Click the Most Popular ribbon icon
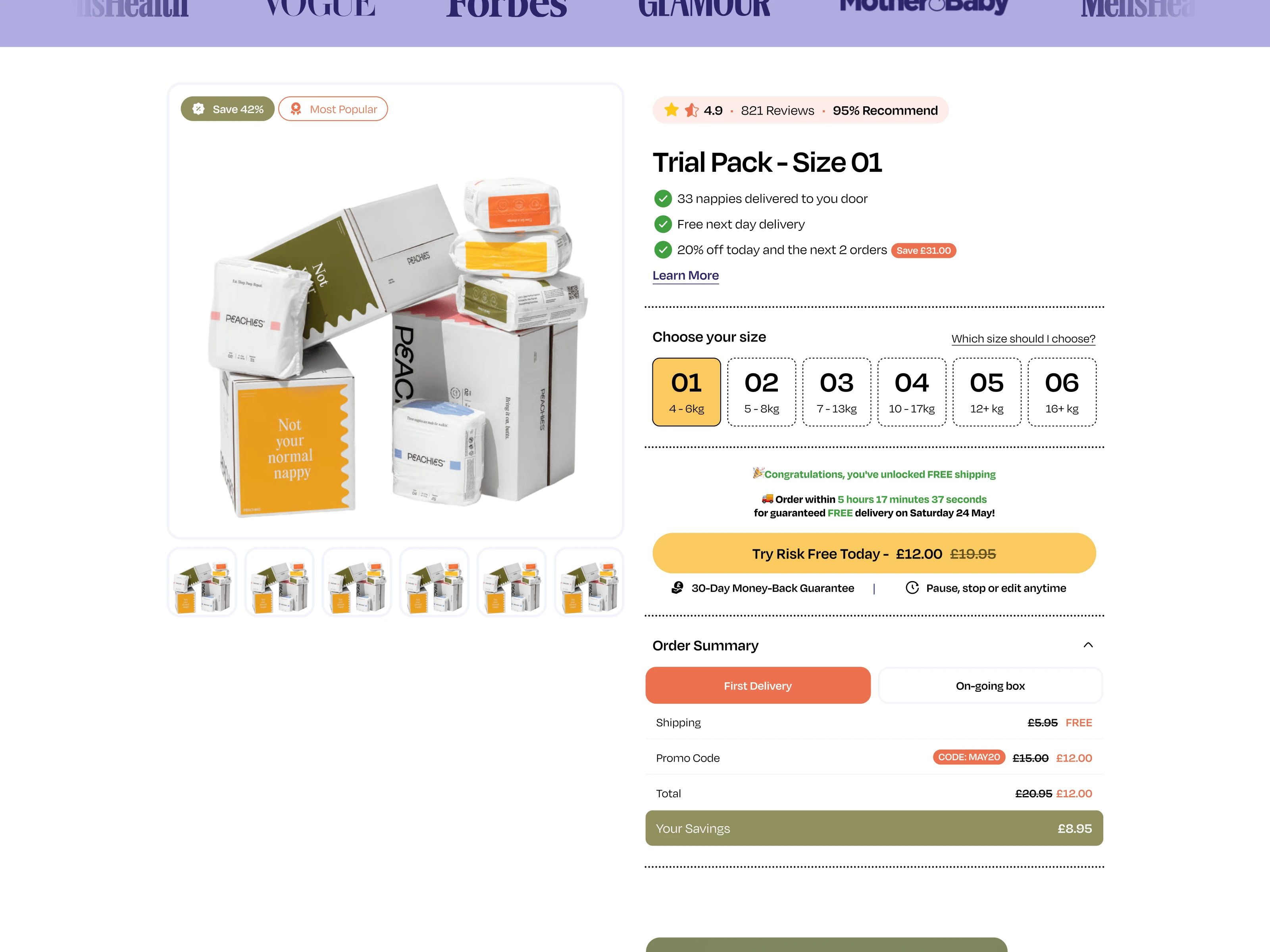The image size is (1270, 952). point(296,109)
